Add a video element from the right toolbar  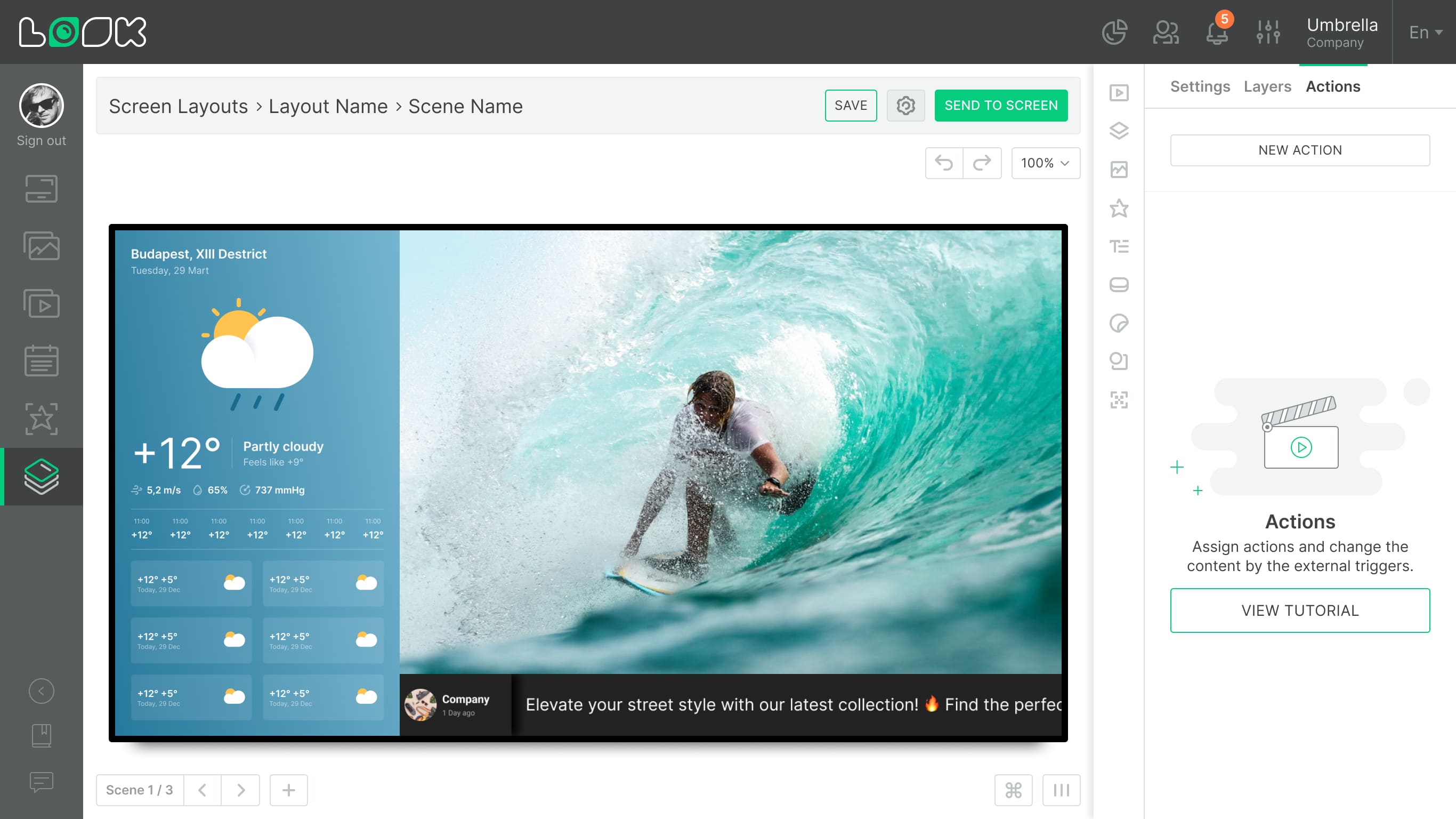1119,93
